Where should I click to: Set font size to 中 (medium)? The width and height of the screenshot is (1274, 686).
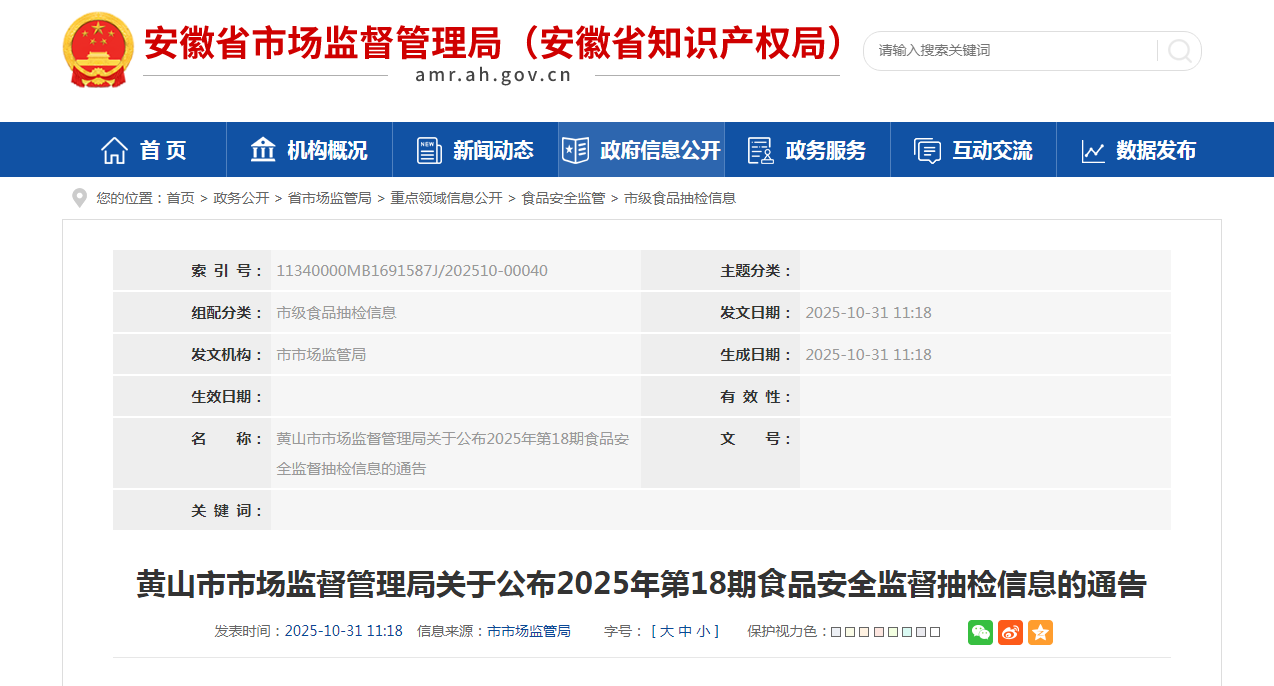685,631
